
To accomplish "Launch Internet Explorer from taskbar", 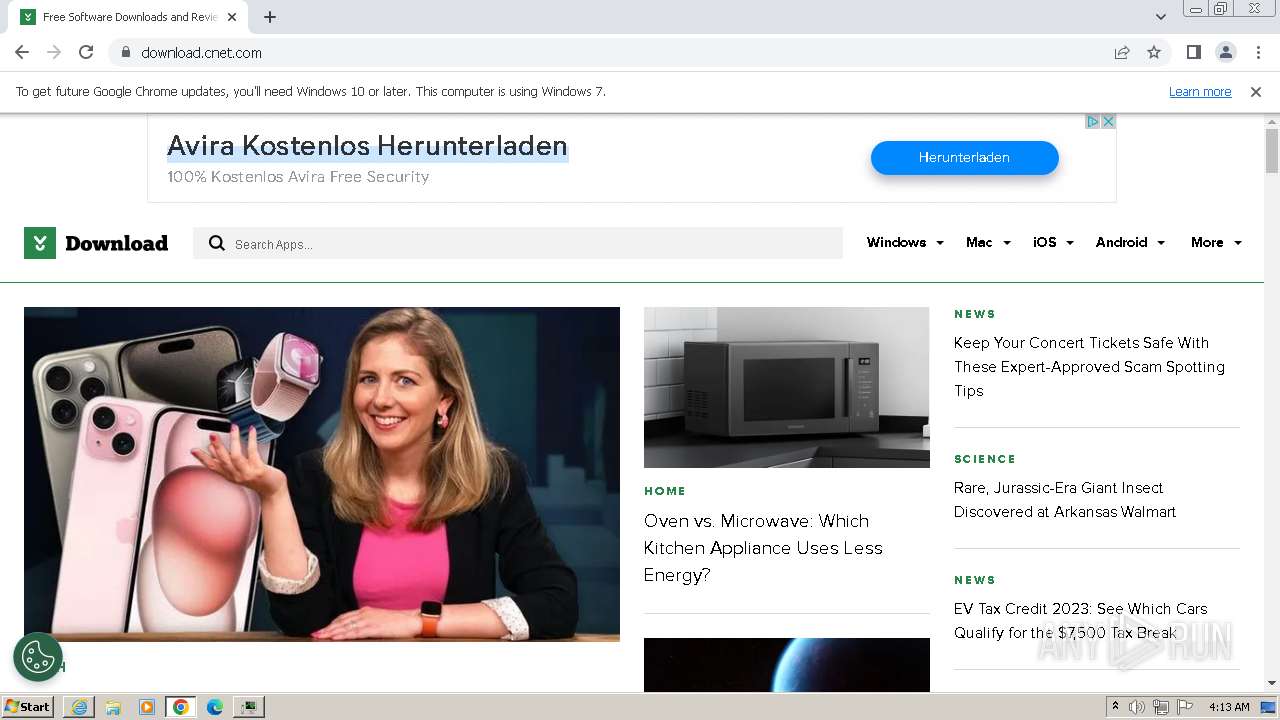I will click(79, 707).
